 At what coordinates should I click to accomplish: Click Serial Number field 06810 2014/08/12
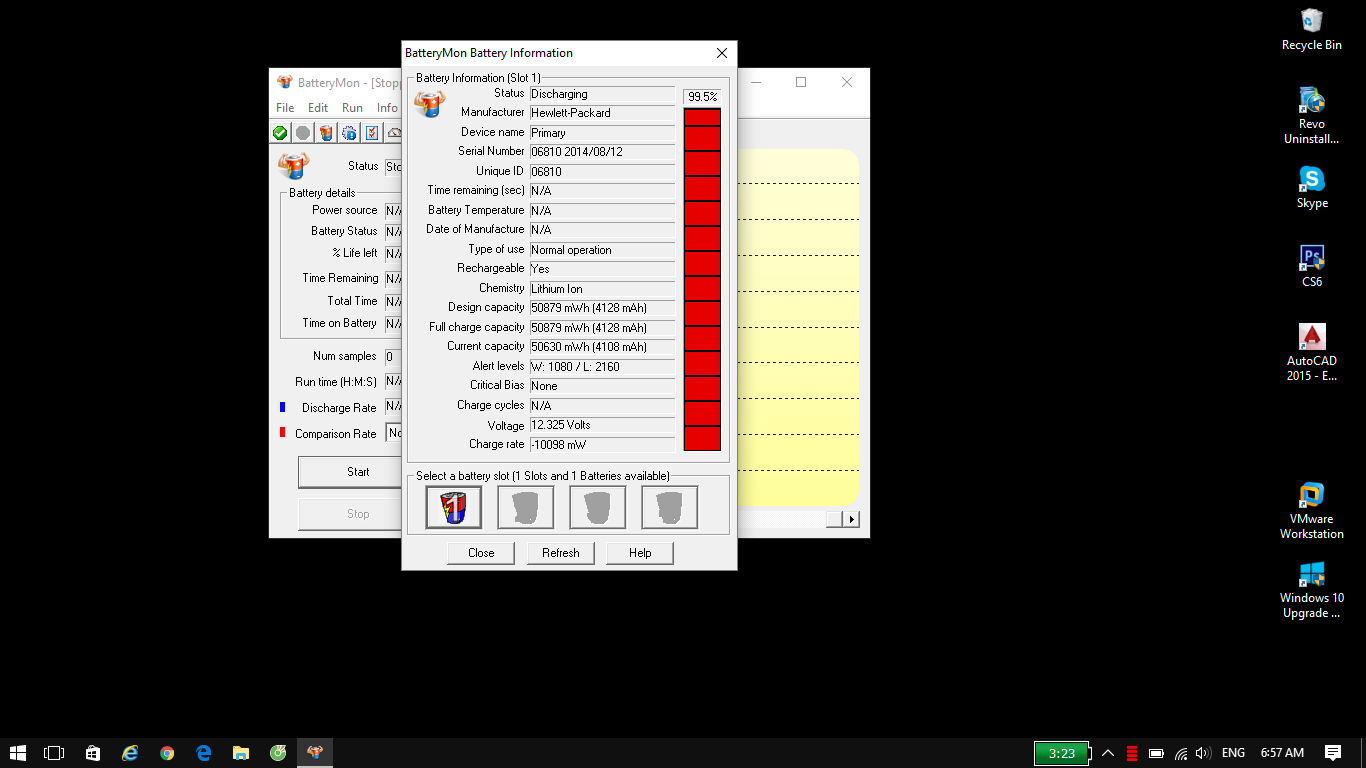[602, 152]
